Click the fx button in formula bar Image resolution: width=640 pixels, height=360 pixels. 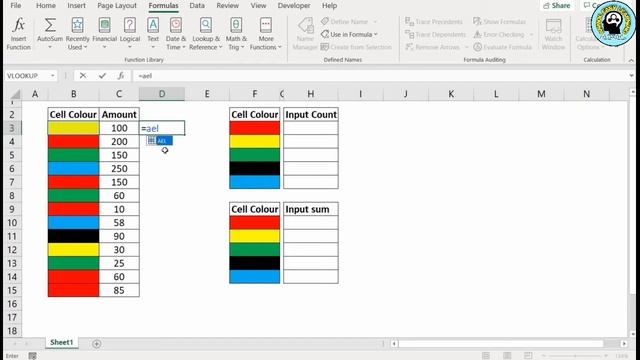121,76
